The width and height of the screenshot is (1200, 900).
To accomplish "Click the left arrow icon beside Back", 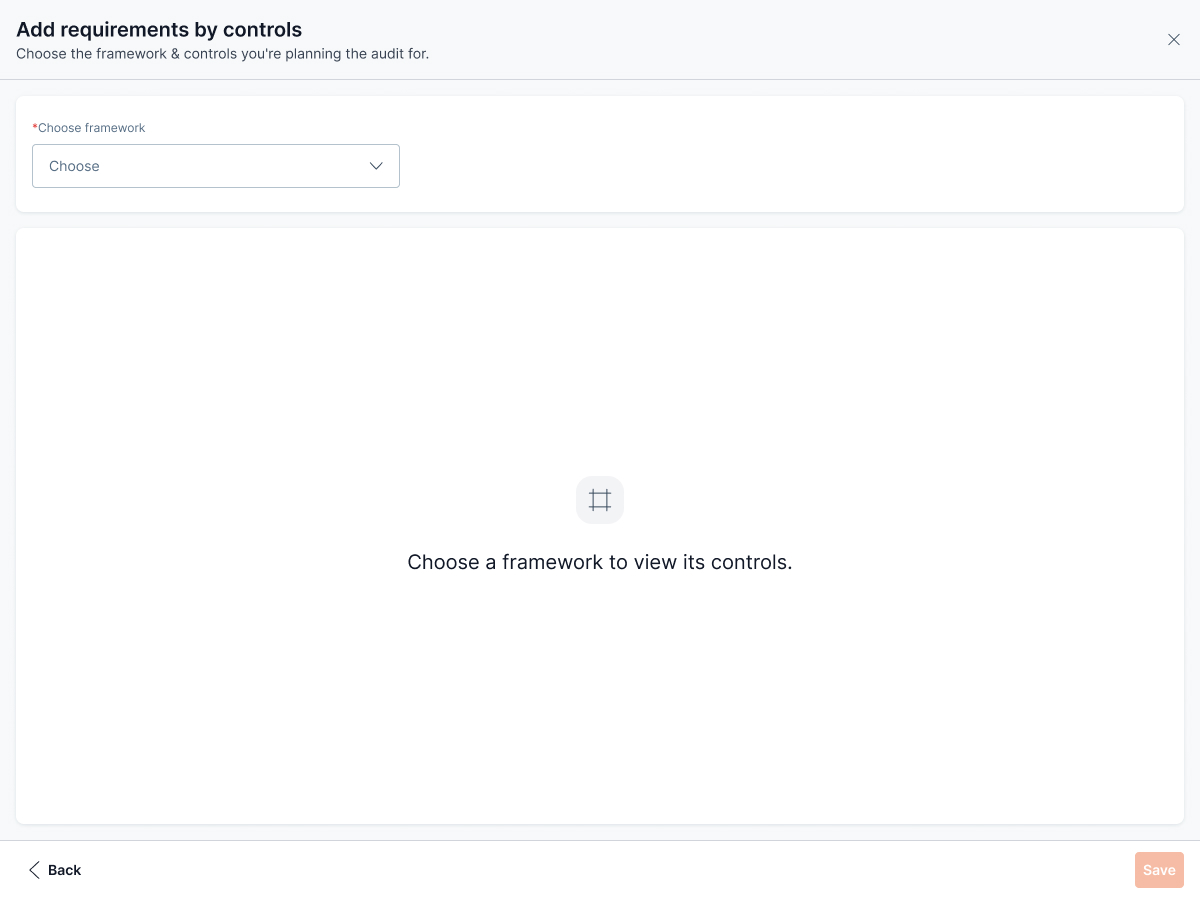I will pyautogui.click(x=35, y=870).
